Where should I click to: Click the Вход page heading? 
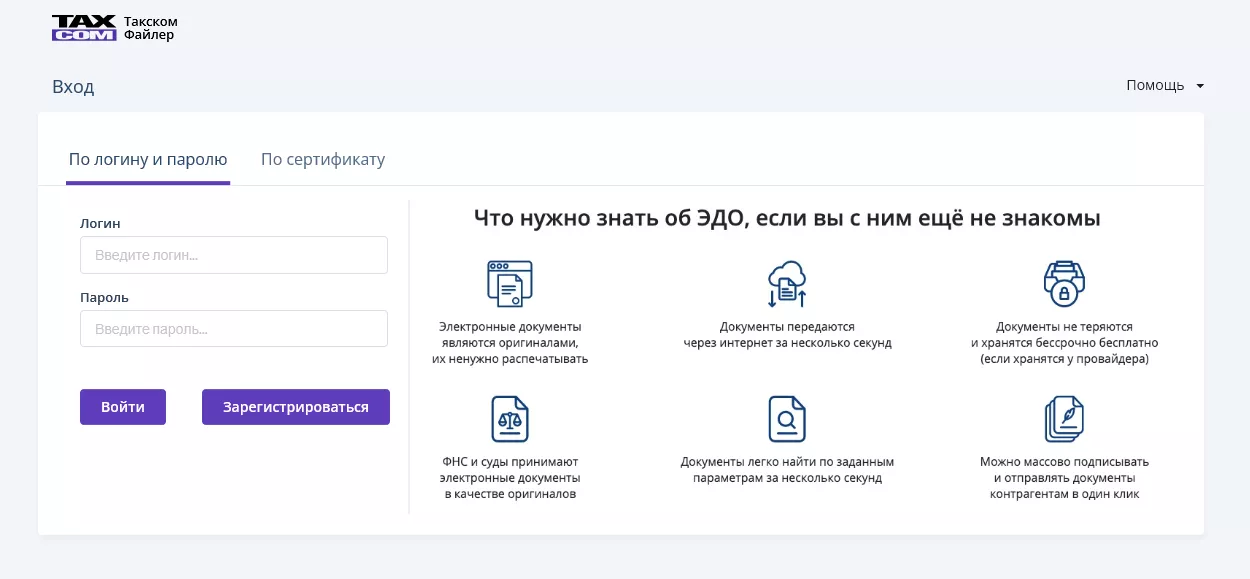pyautogui.click(x=73, y=87)
